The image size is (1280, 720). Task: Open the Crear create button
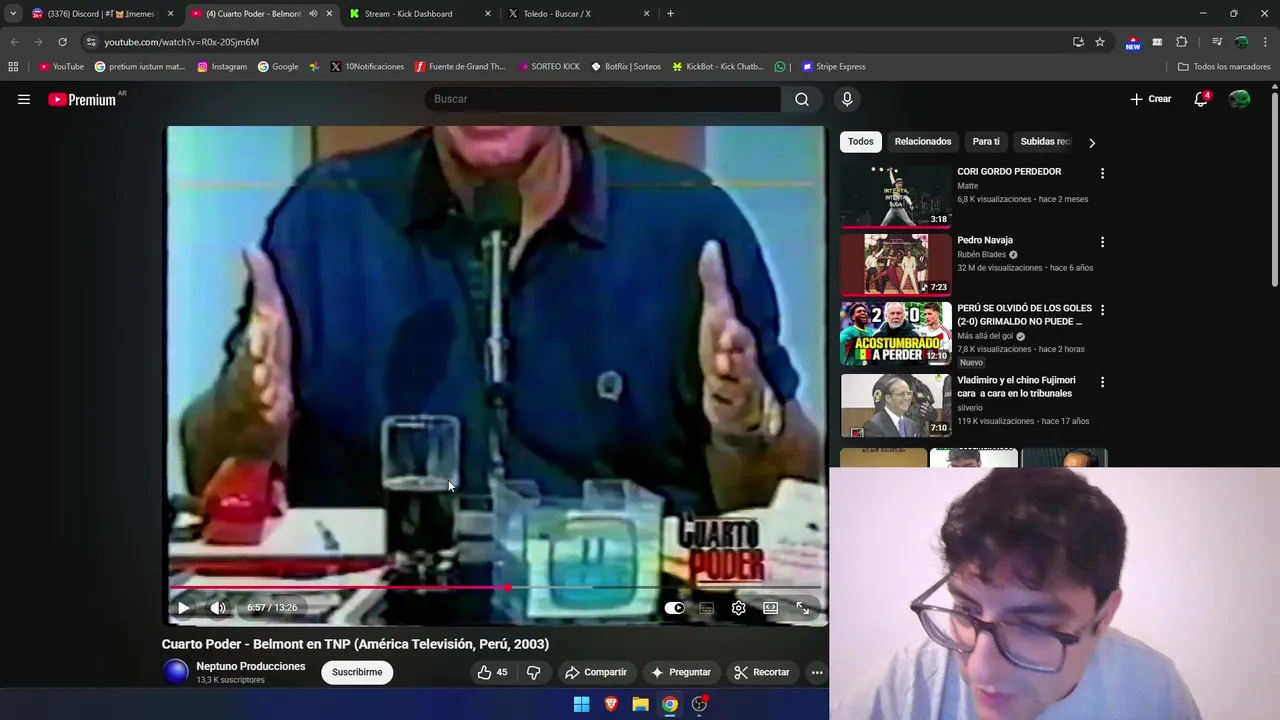coord(1151,99)
